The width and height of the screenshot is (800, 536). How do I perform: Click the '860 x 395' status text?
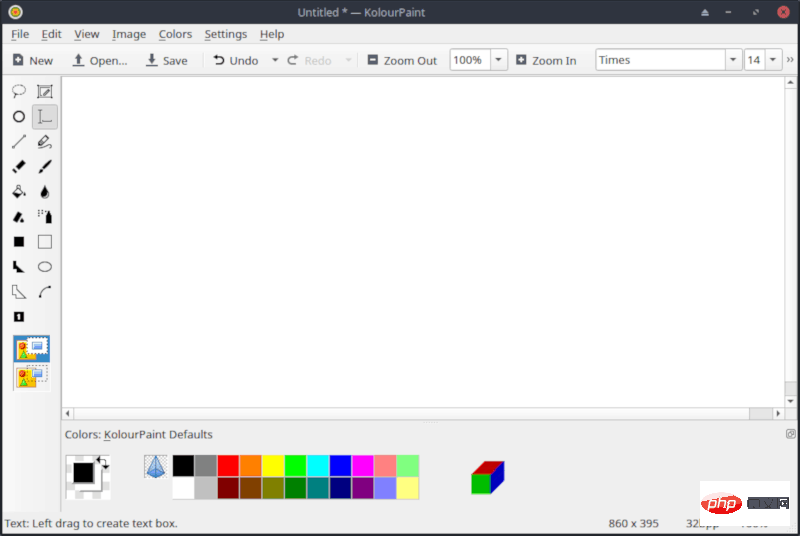coord(633,523)
